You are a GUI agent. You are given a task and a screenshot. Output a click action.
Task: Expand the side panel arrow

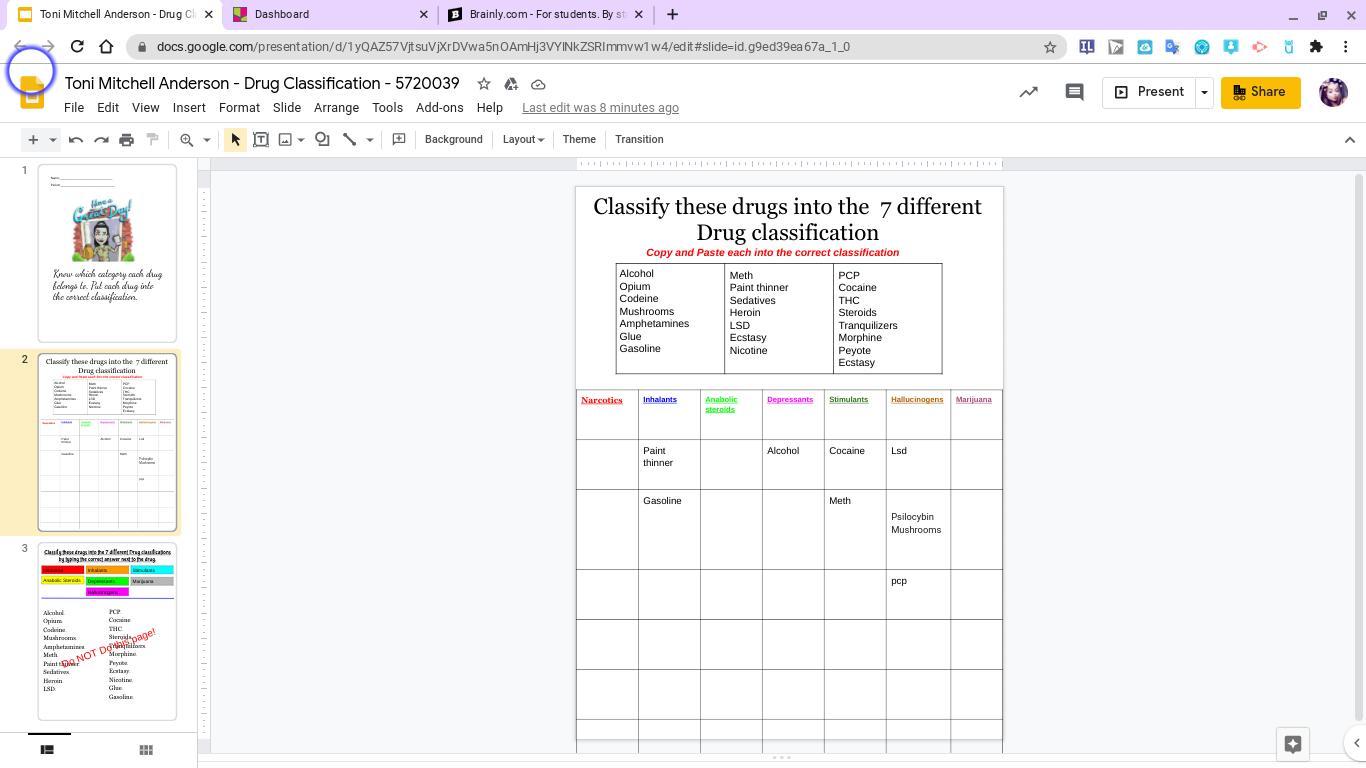pyautogui.click(x=1357, y=743)
